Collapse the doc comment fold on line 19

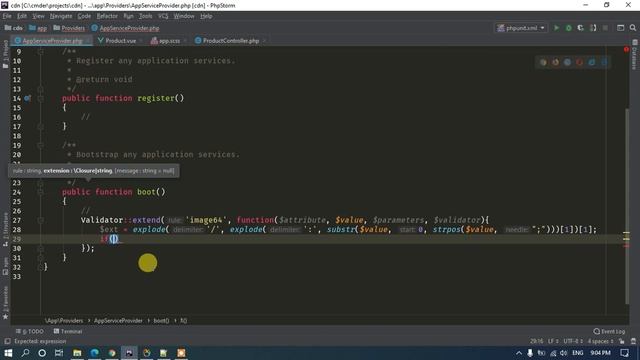(x=40, y=145)
